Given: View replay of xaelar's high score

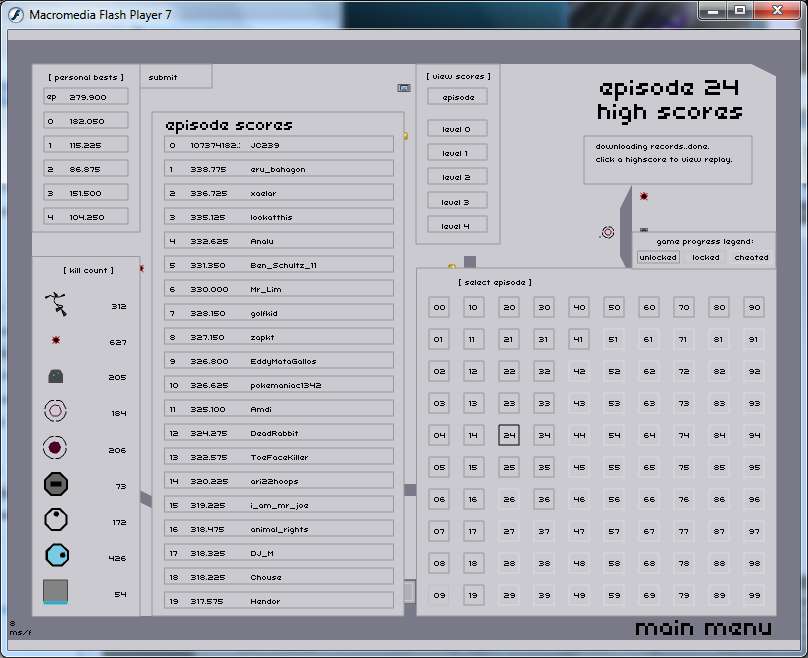Looking at the screenshot, I should (x=279, y=193).
